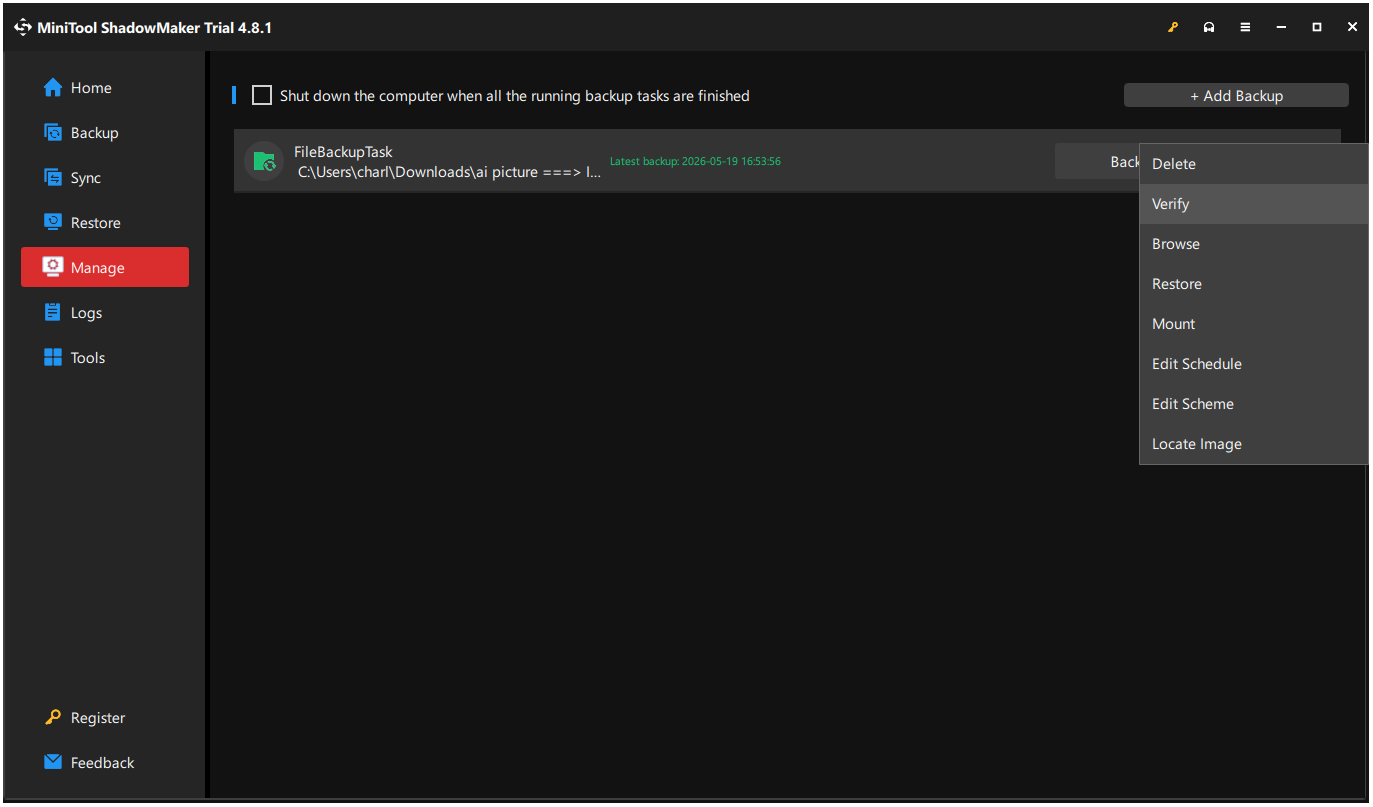Click the Logs clipboard icon in sidebar
This screenshot has height=807, width=1373.
[53, 313]
